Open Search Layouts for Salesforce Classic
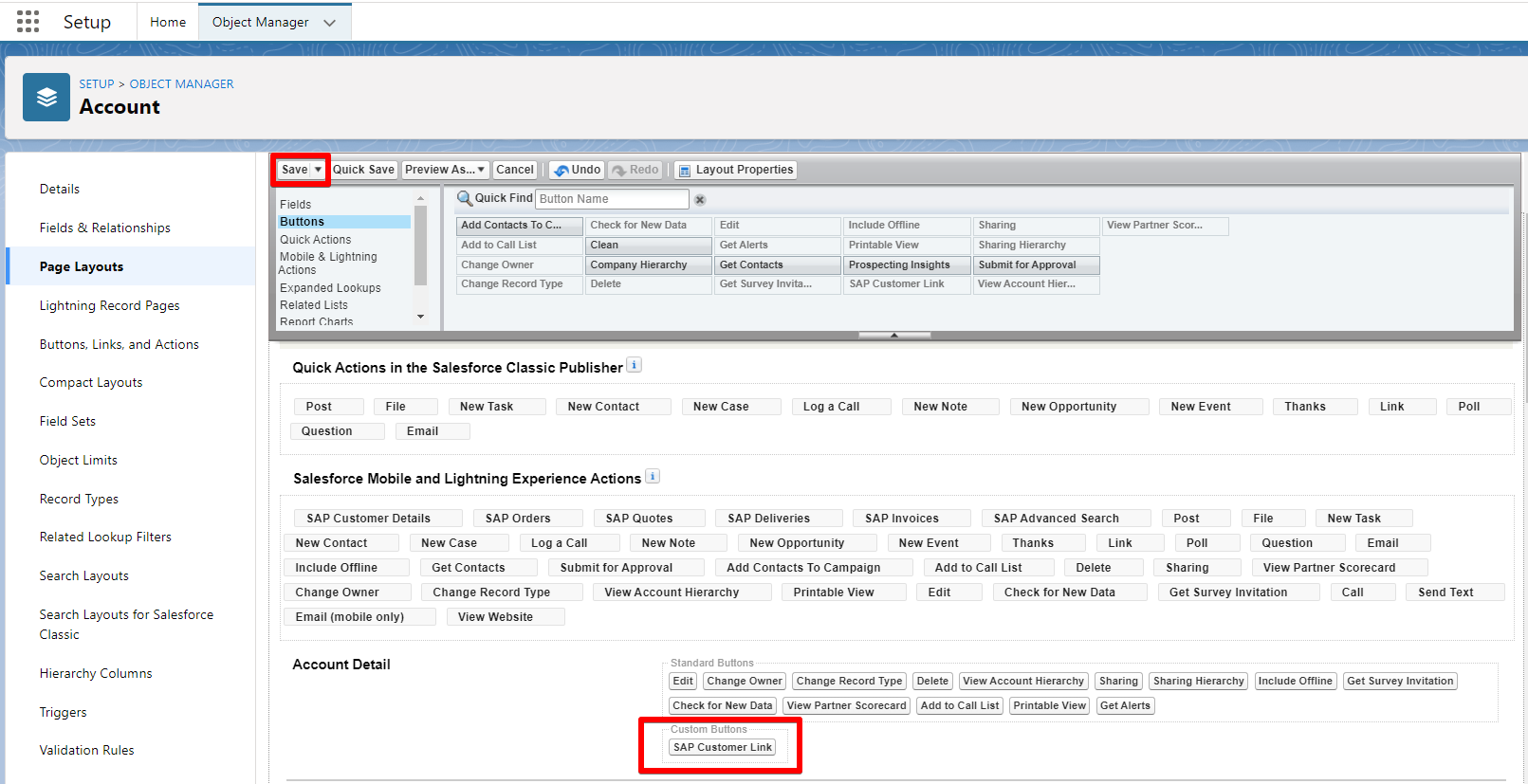1528x784 pixels. pyautogui.click(x=126, y=625)
